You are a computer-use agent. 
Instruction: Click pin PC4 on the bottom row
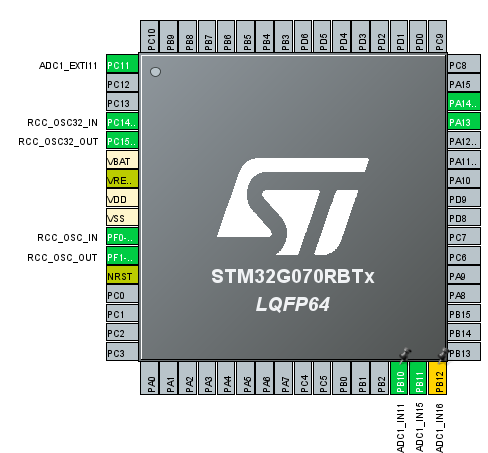[x=303, y=378]
